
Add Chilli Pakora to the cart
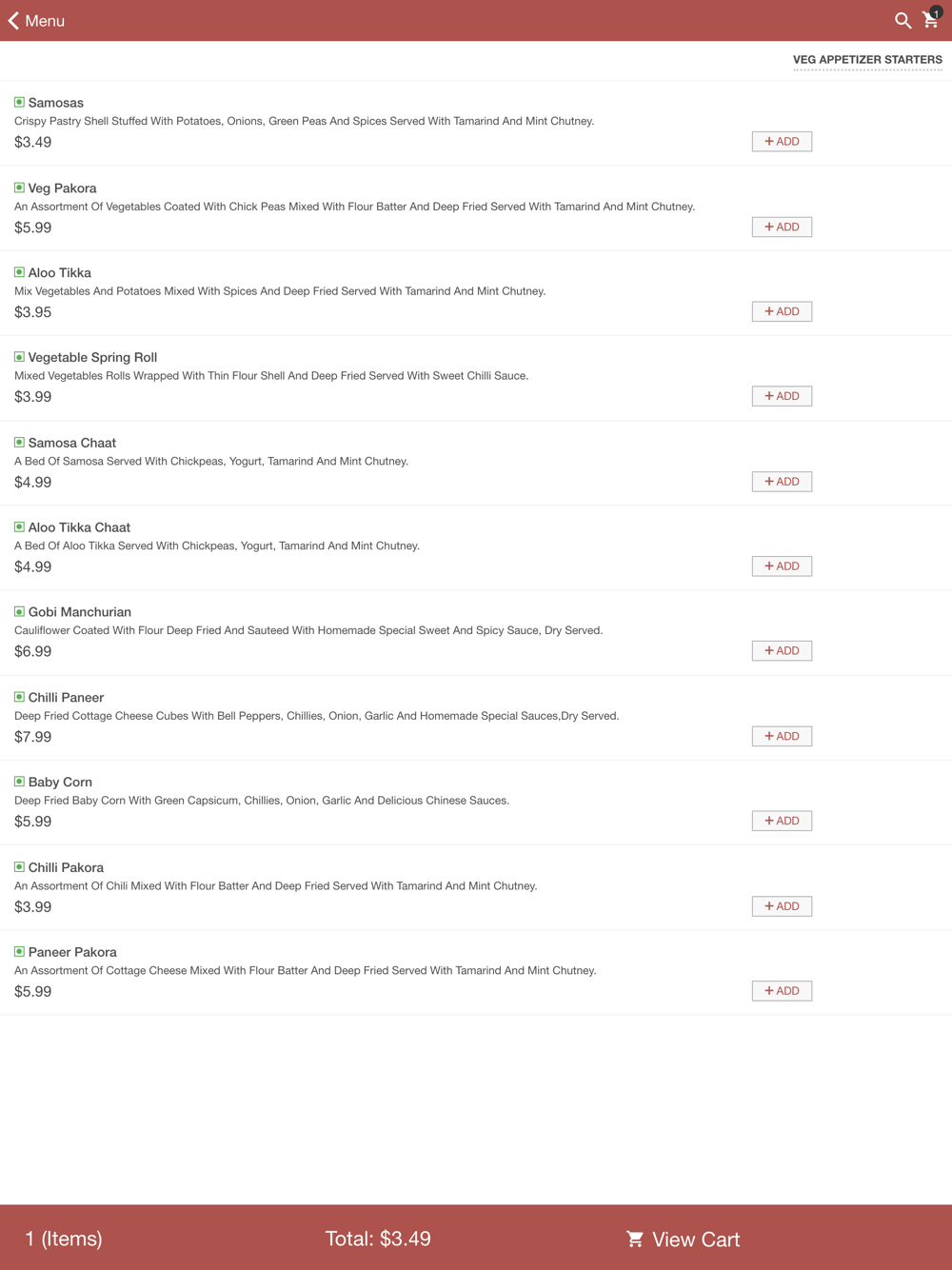pyautogui.click(x=782, y=906)
